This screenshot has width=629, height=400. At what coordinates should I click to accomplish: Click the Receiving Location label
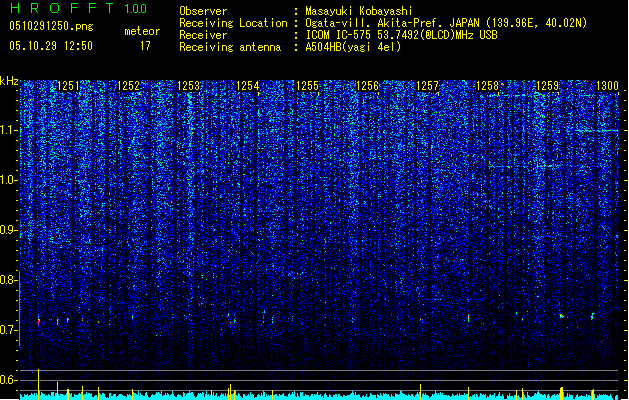(x=233, y=23)
